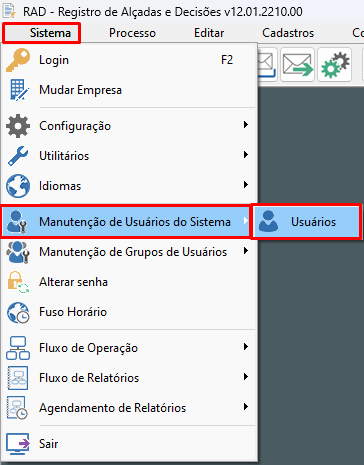Open the Cadastros menu
Image resolution: width=364 pixels, height=465 pixels.
pos(288,33)
